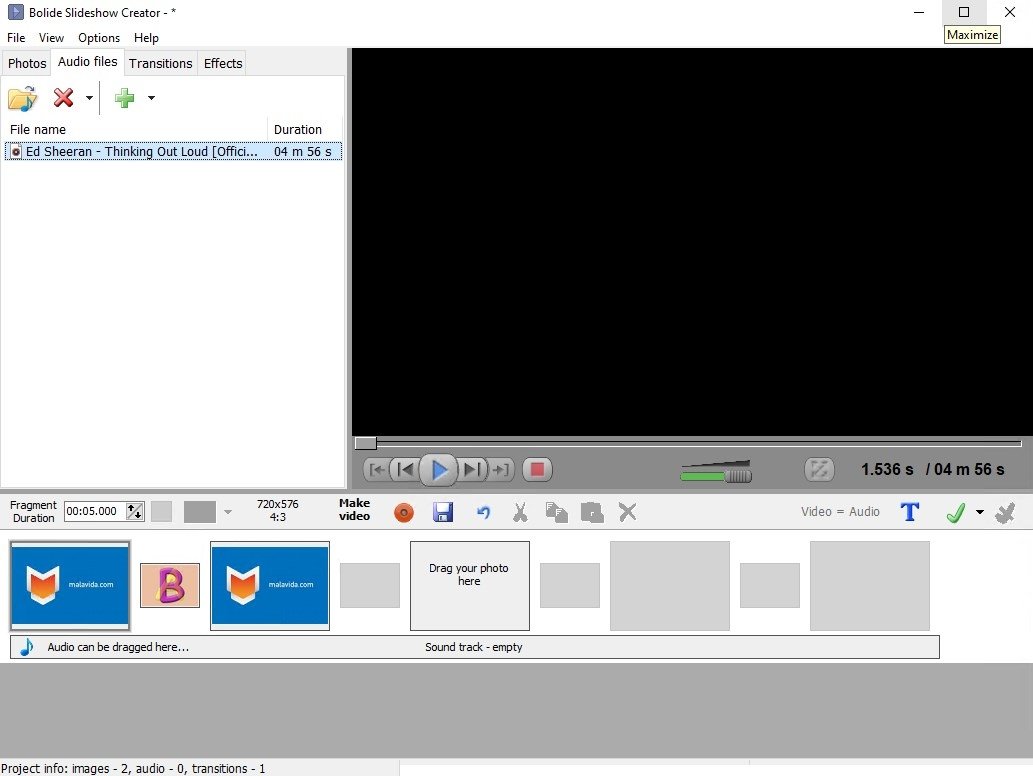Image resolution: width=1033 pixels, height=776 pixels.
Task: Click the Fragment Duration time field
Action: pos(95,511)
